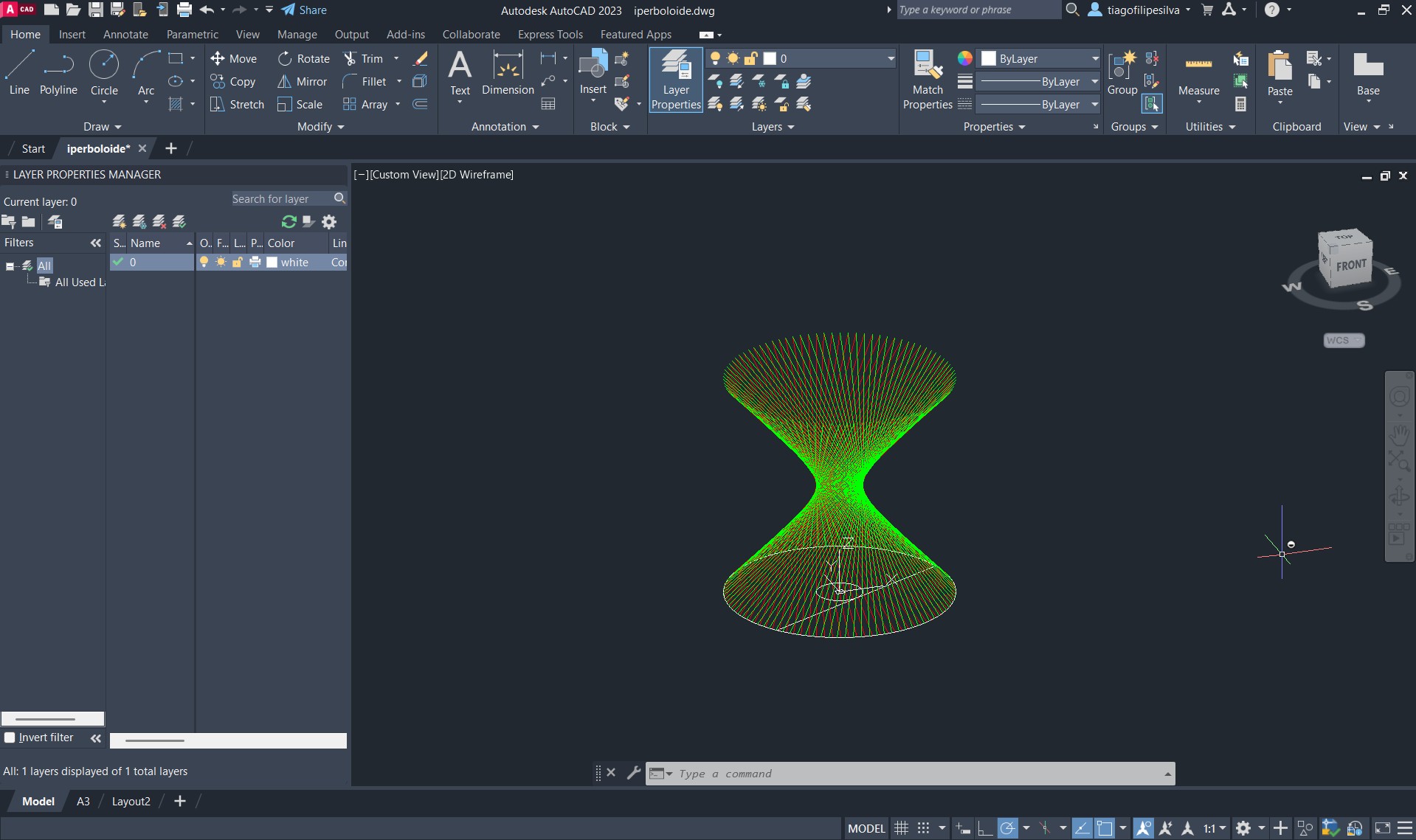Click the Match Properties tool
This screenshot has height=840, width=1416.
click(927, 80)
